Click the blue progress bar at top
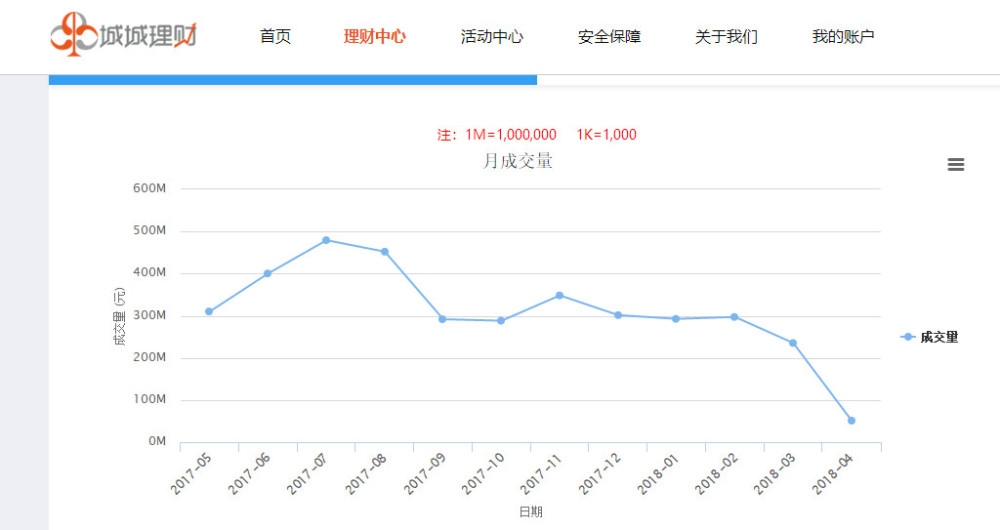The width and height of the screenshot is (1000, 530). 292,80
